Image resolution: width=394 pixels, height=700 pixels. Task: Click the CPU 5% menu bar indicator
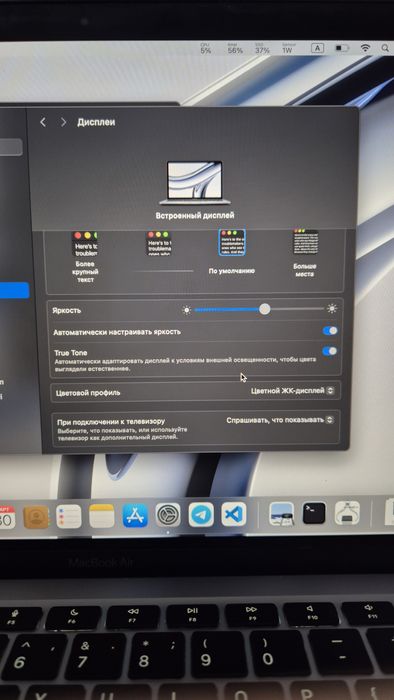(x=205, y=49)
